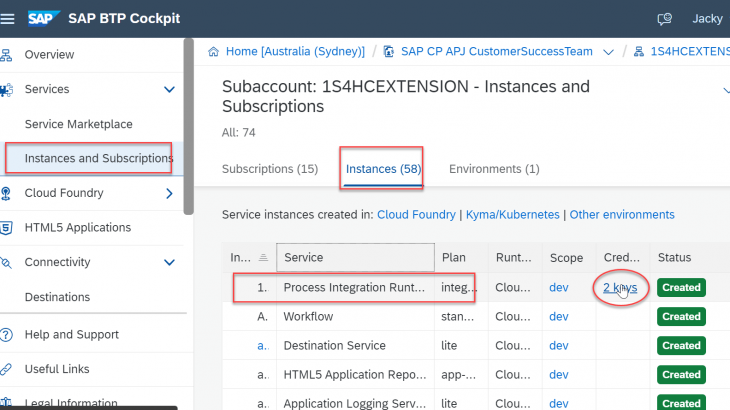Expand the Cloud Foundry section chevron

(169, 193)
